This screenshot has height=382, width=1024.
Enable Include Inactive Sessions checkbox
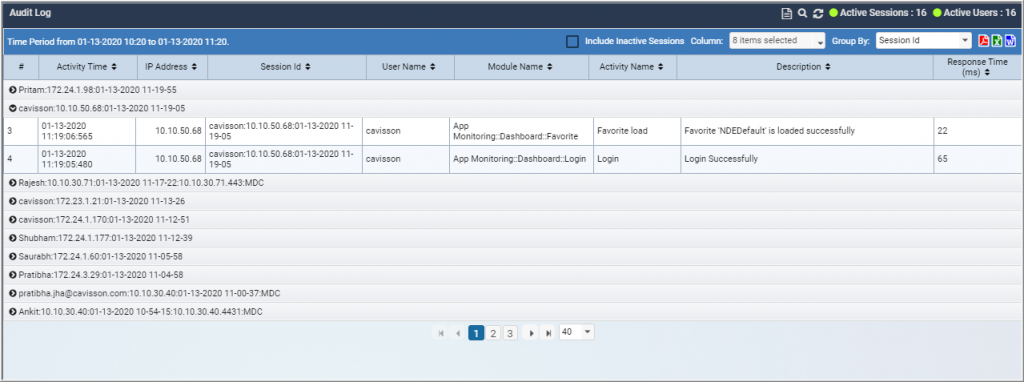coord(572,41)
